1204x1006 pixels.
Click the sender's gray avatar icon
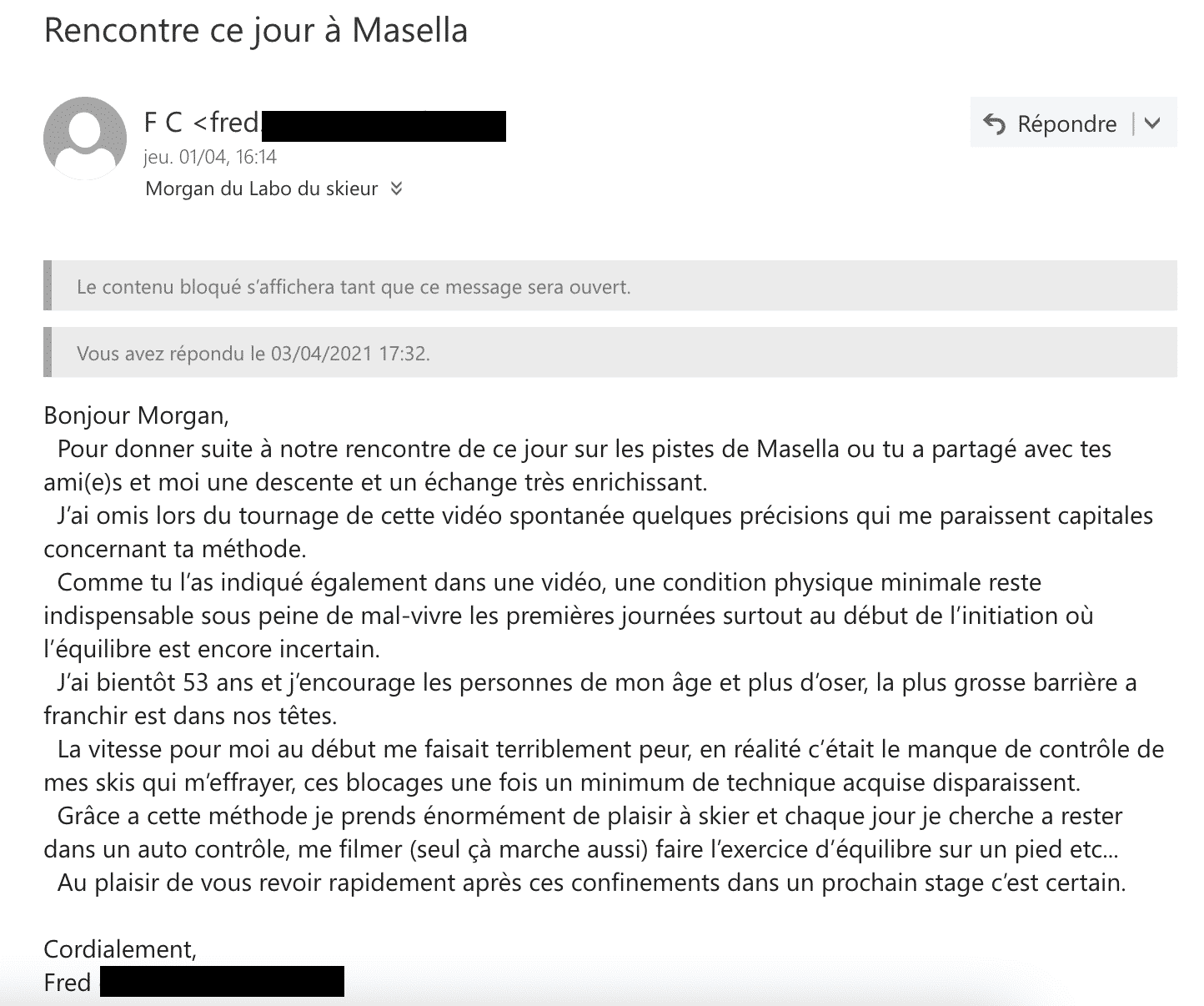pyautogui.click(x=85, y=138)
